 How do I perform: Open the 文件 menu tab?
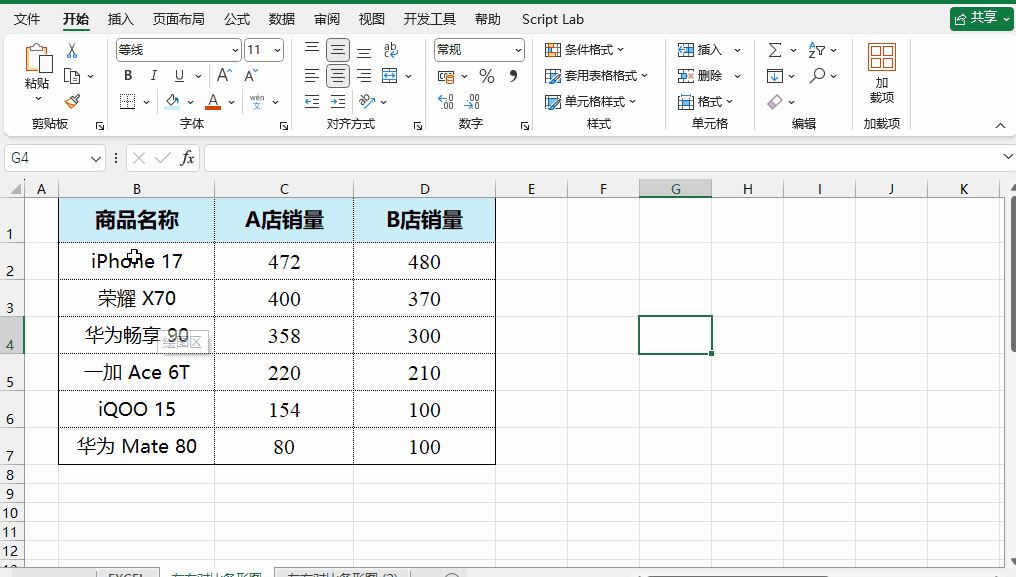click(27, 19)
